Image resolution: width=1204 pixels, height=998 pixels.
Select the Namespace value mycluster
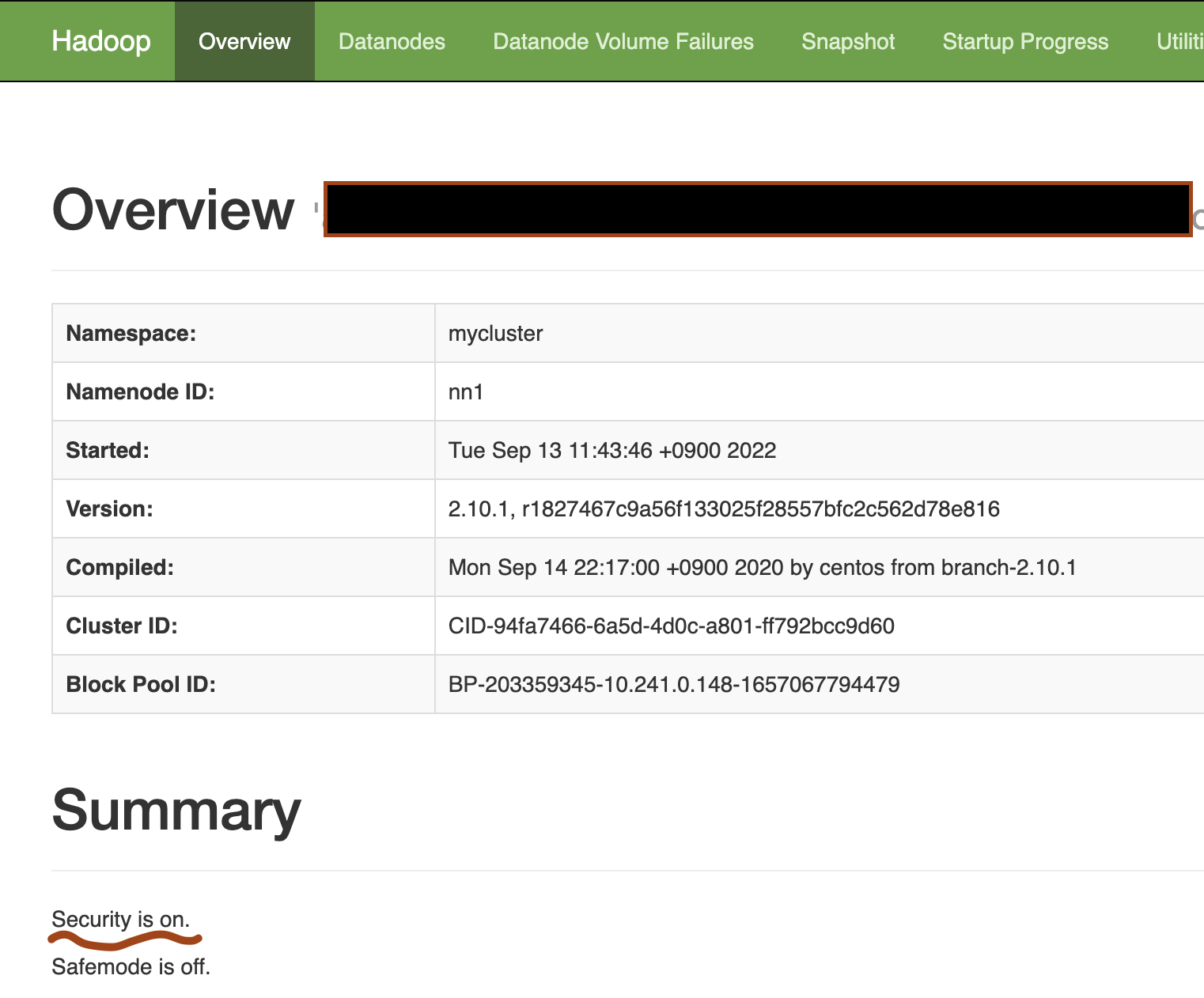point(494,333)
